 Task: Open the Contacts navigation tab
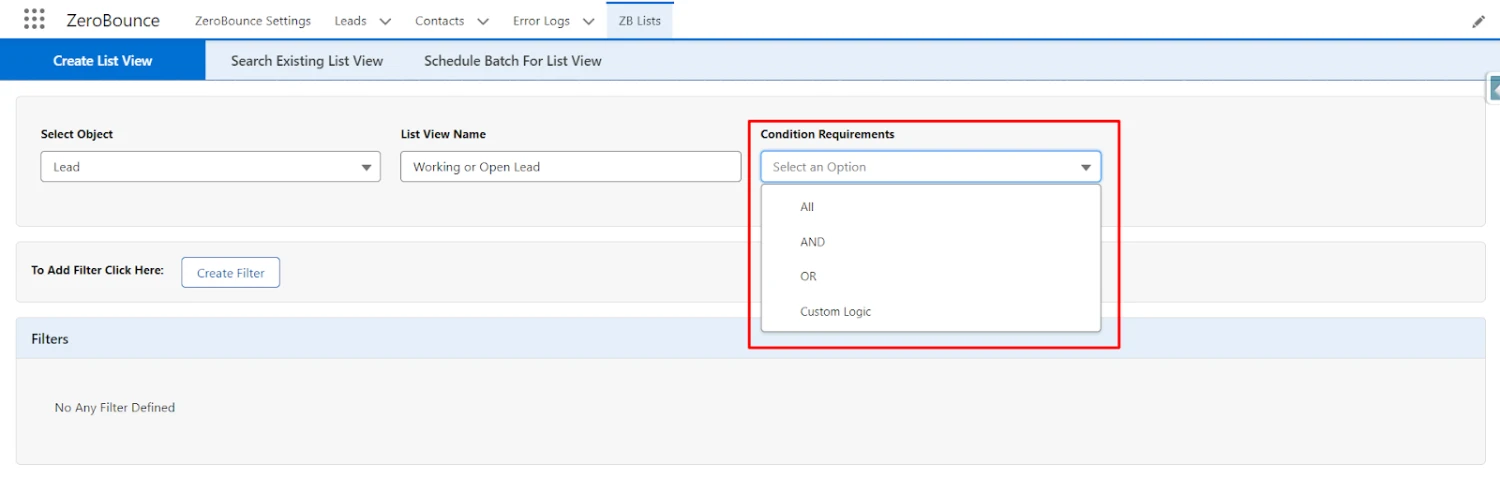click(439, 21)
